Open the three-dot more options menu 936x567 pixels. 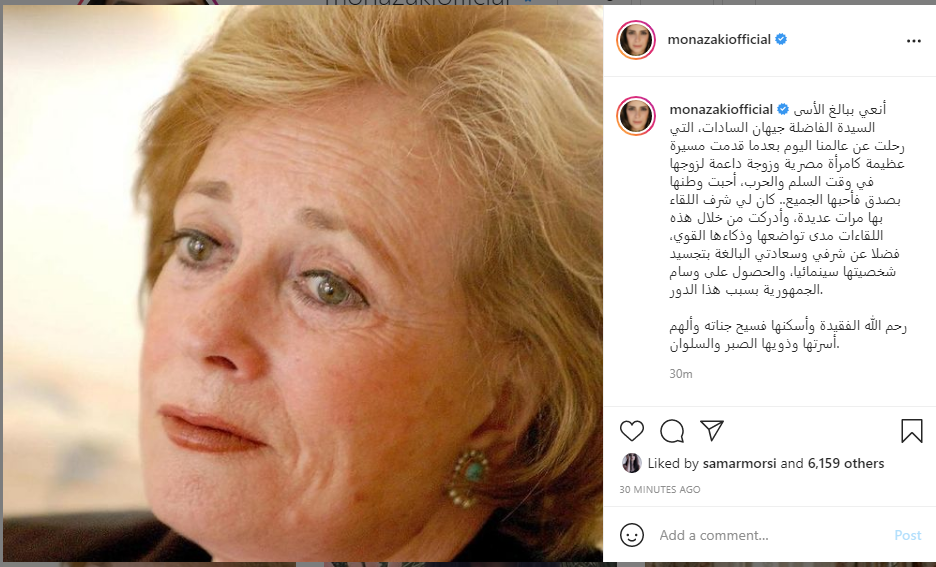[913, 41]
